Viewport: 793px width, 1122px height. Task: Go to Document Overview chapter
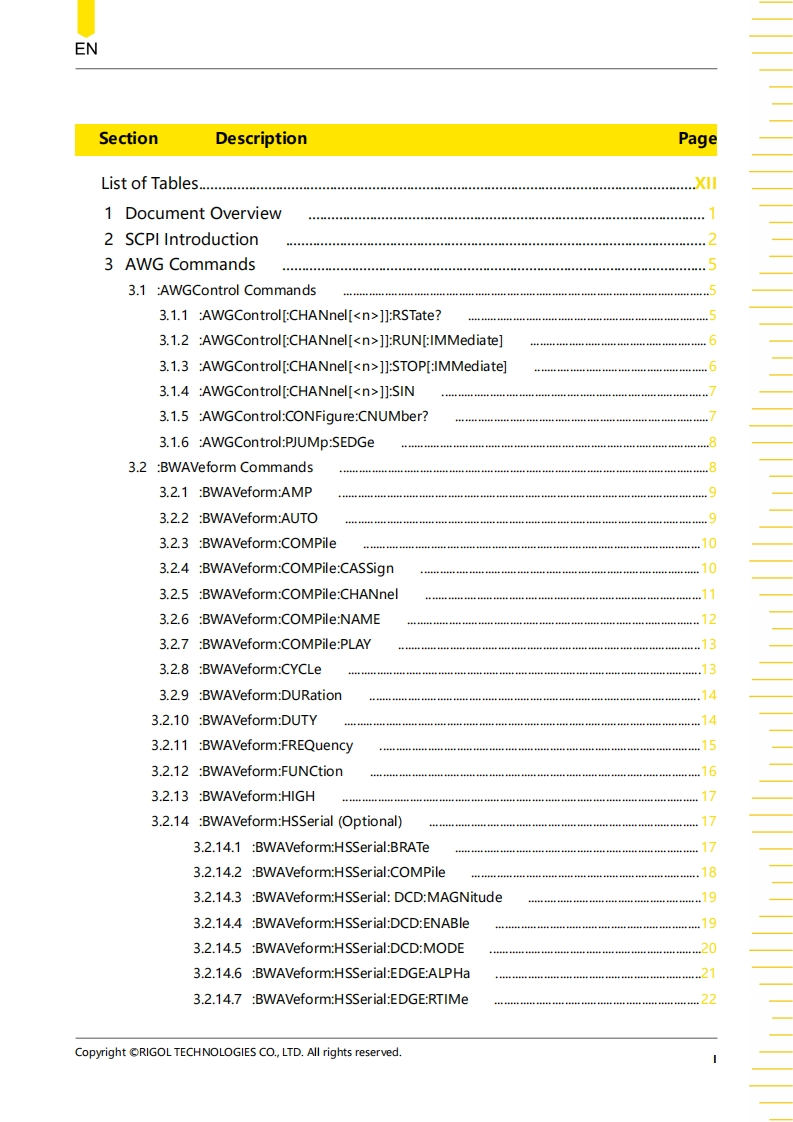coord(203,213)
